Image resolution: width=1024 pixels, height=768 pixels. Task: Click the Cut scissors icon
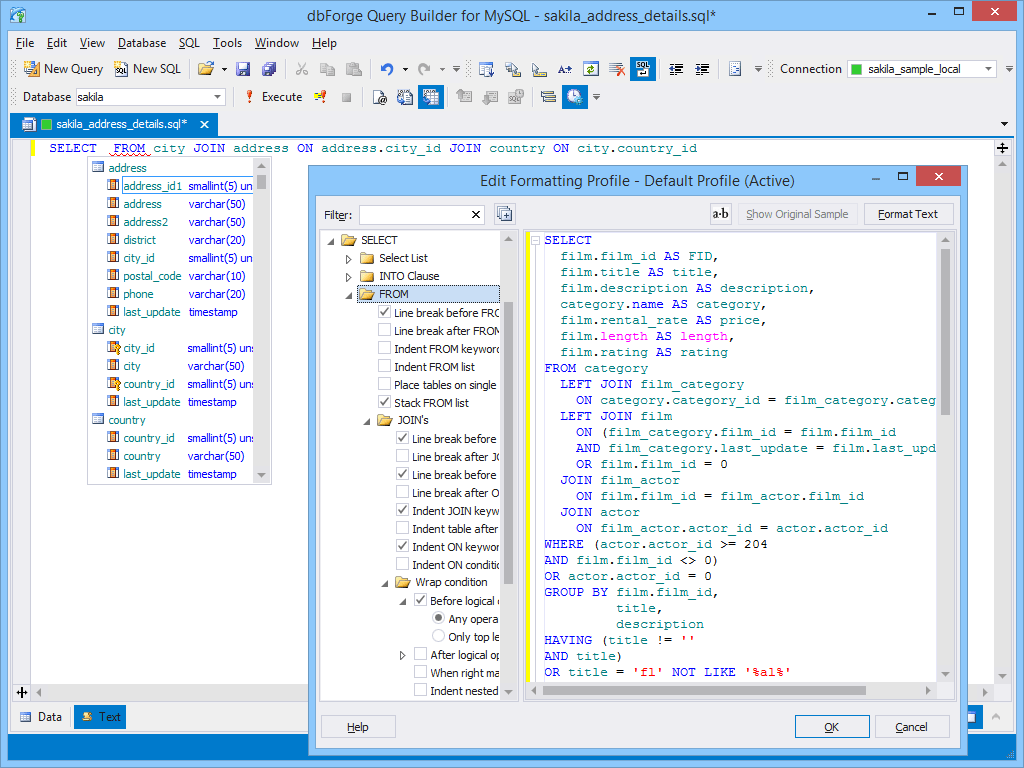click(302, 69)
